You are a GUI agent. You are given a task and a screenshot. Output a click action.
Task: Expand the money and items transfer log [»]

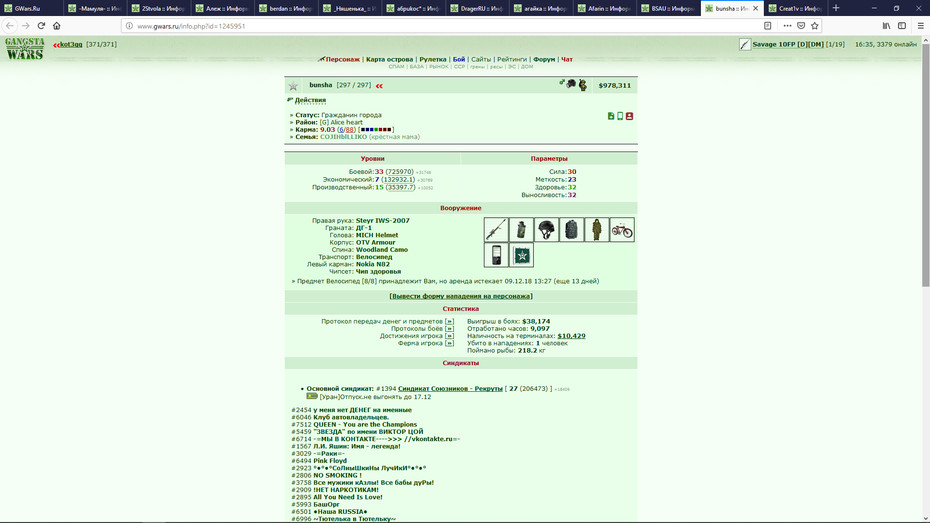click(449, 321)
